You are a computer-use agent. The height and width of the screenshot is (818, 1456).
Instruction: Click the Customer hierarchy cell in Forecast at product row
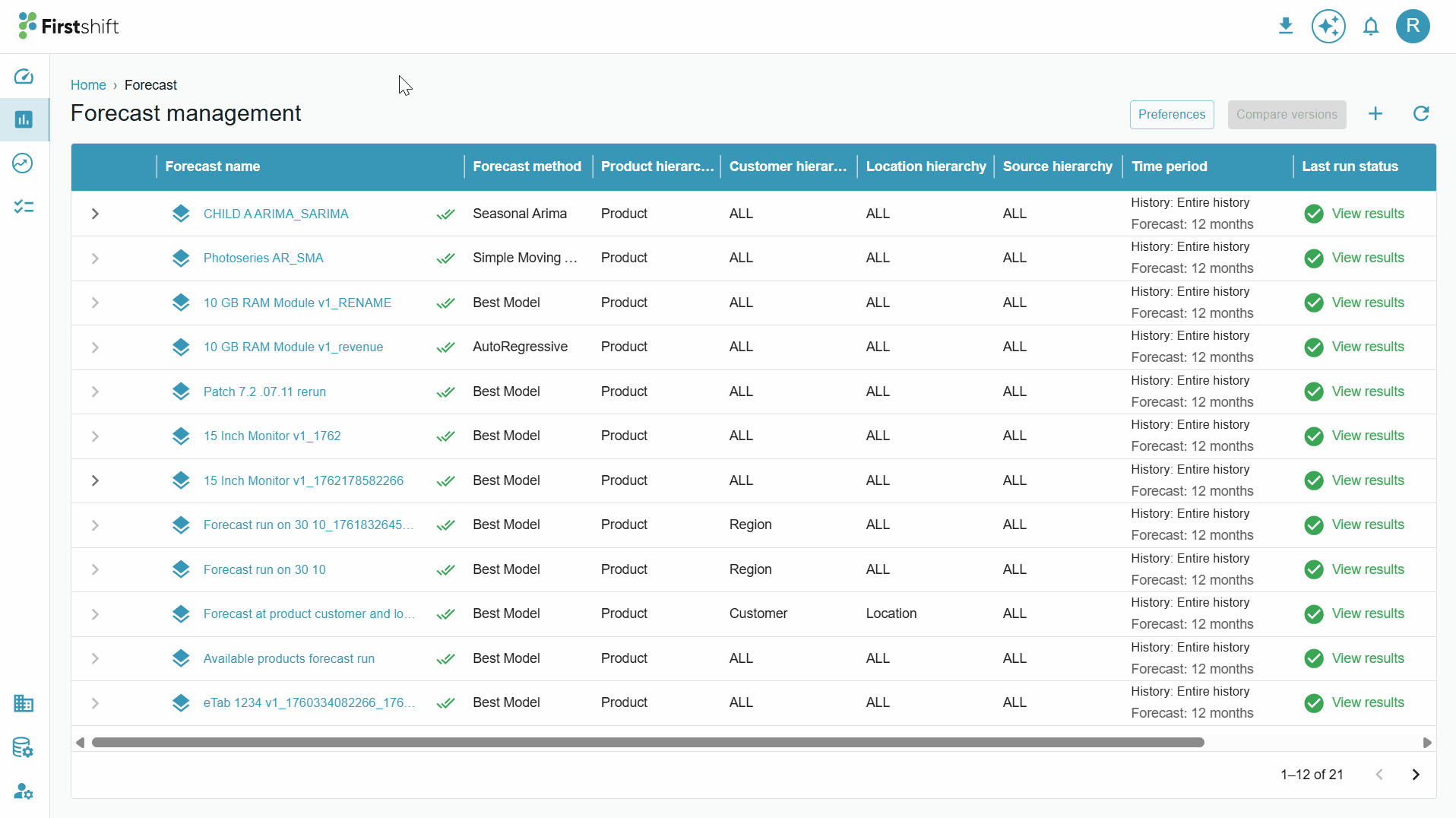tap(758, 613)
